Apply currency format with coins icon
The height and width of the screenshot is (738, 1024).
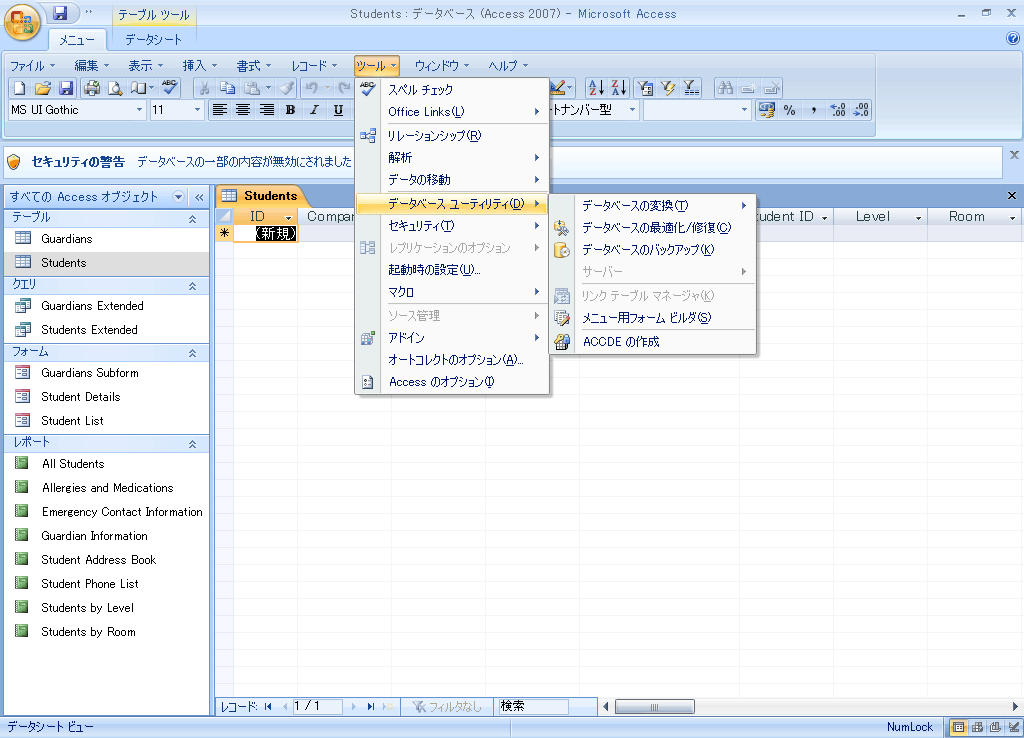pos(767,110)
